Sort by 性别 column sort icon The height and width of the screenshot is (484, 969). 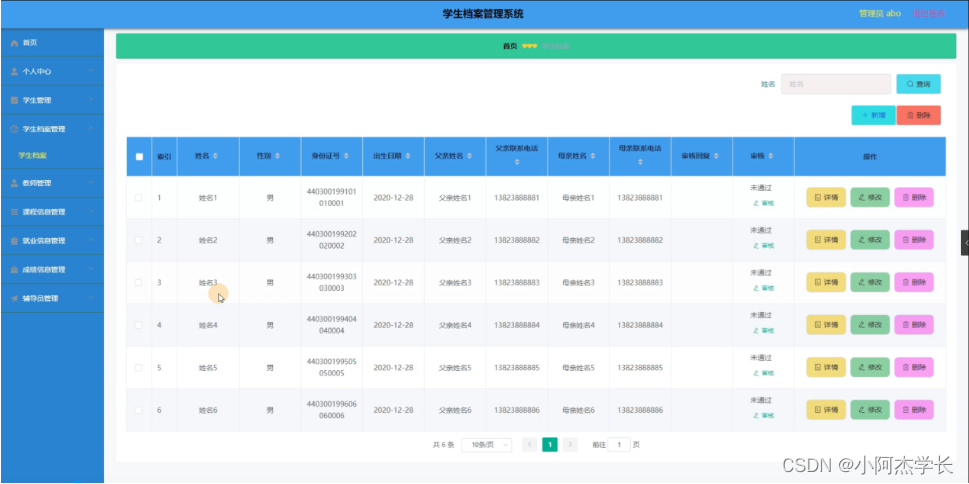277,156
